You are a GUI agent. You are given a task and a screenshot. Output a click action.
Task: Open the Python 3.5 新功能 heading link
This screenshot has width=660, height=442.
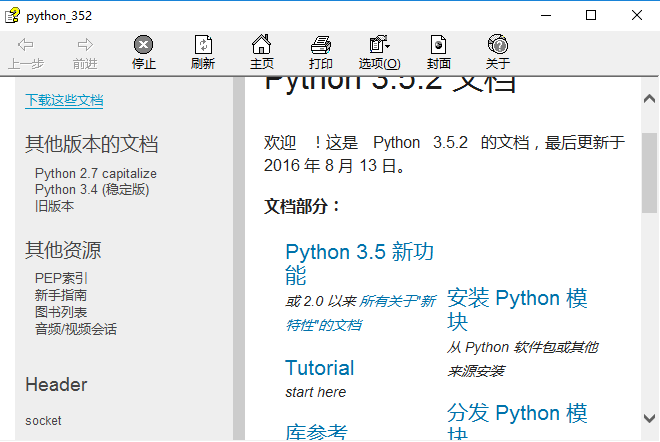359,252
